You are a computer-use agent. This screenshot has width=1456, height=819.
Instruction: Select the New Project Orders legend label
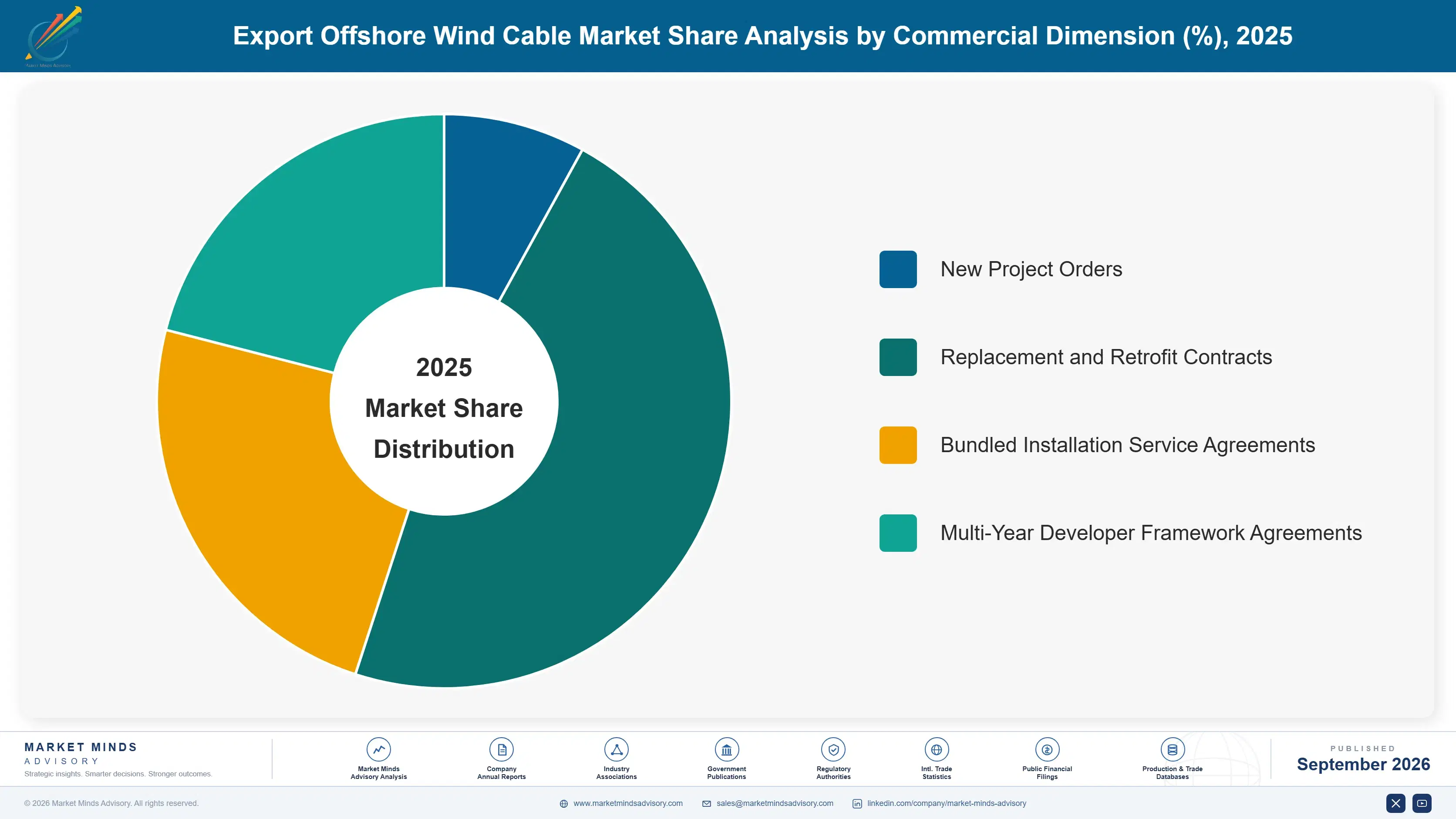coord(1031,269)
